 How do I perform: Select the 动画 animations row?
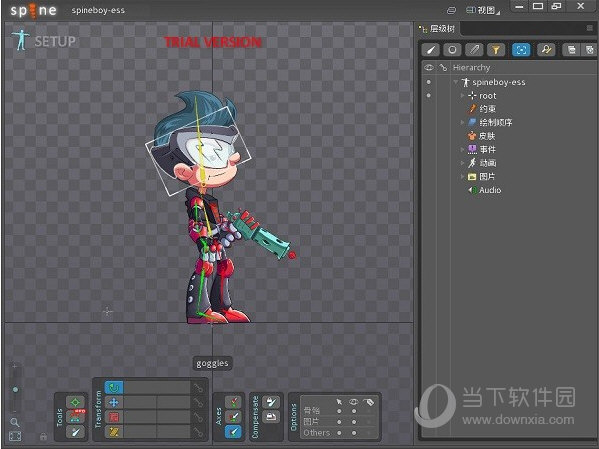(482, 163)
